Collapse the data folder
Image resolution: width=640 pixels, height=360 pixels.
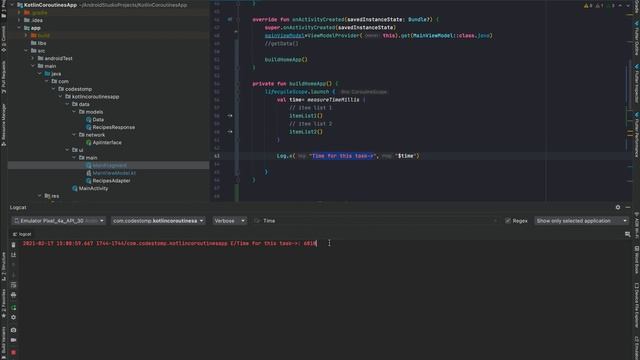point(67,104)
